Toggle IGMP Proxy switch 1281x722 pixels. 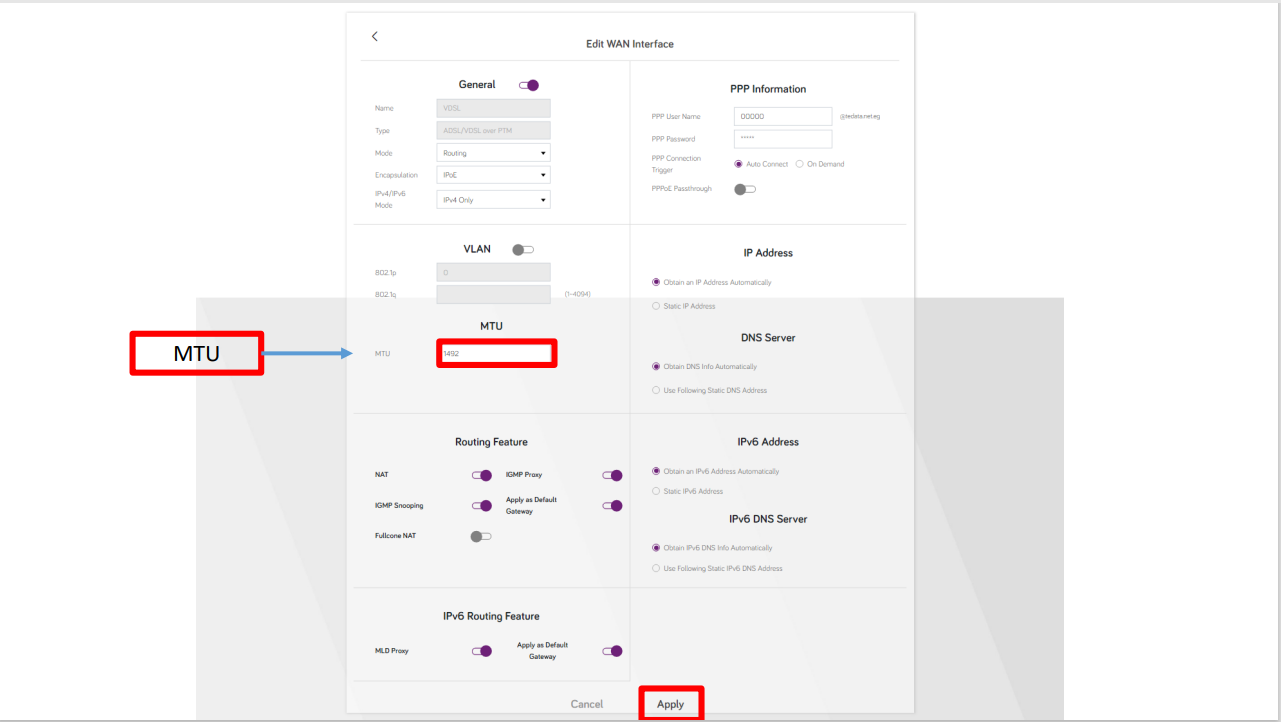tap(612, 476)
